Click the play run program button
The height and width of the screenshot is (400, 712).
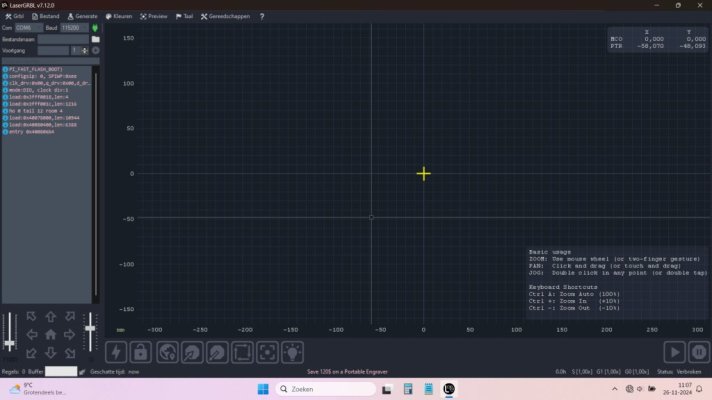tap(675, 352)
